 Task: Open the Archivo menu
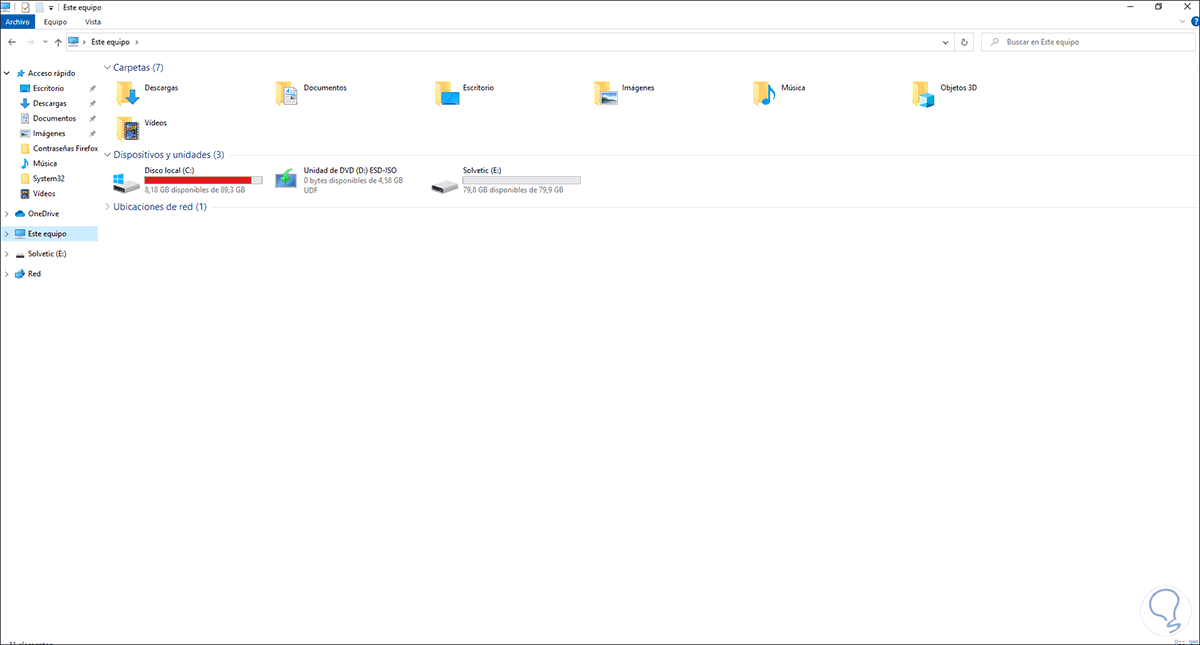click(x=18, y=21)
